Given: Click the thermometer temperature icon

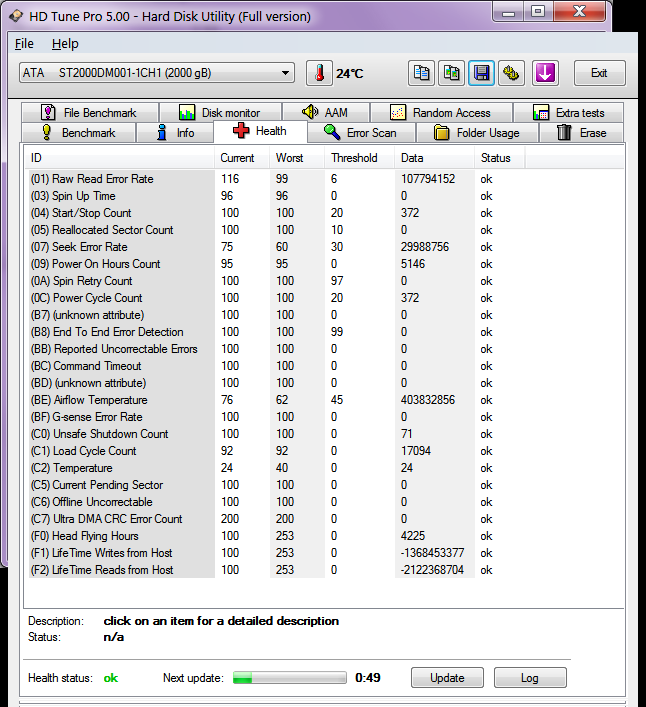Looking at the screenshot, I should pos(319,73).
